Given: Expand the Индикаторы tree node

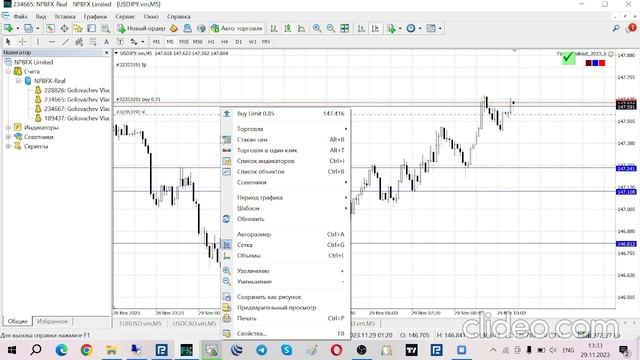Looking at the screenshot, I should point(8,128).
